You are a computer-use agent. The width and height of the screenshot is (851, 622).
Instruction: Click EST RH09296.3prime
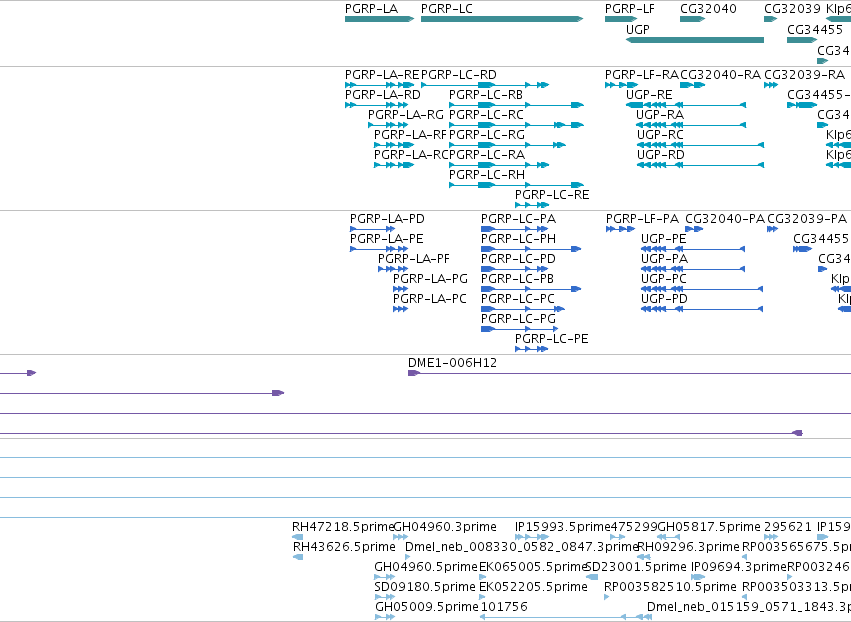click(644, 557)
